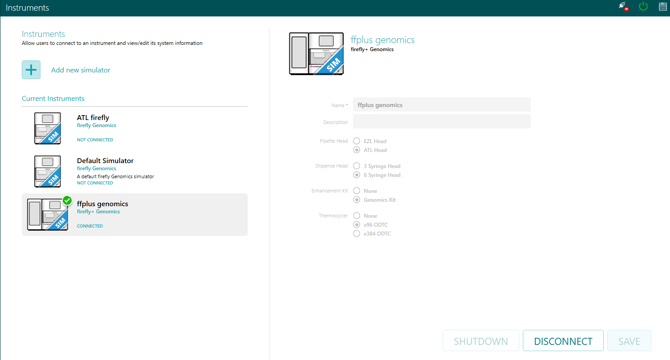This screenshot has width=670, height=360.
Task: Click Default Simulator NOT CONNECTED status
Action: pos(95,183)
